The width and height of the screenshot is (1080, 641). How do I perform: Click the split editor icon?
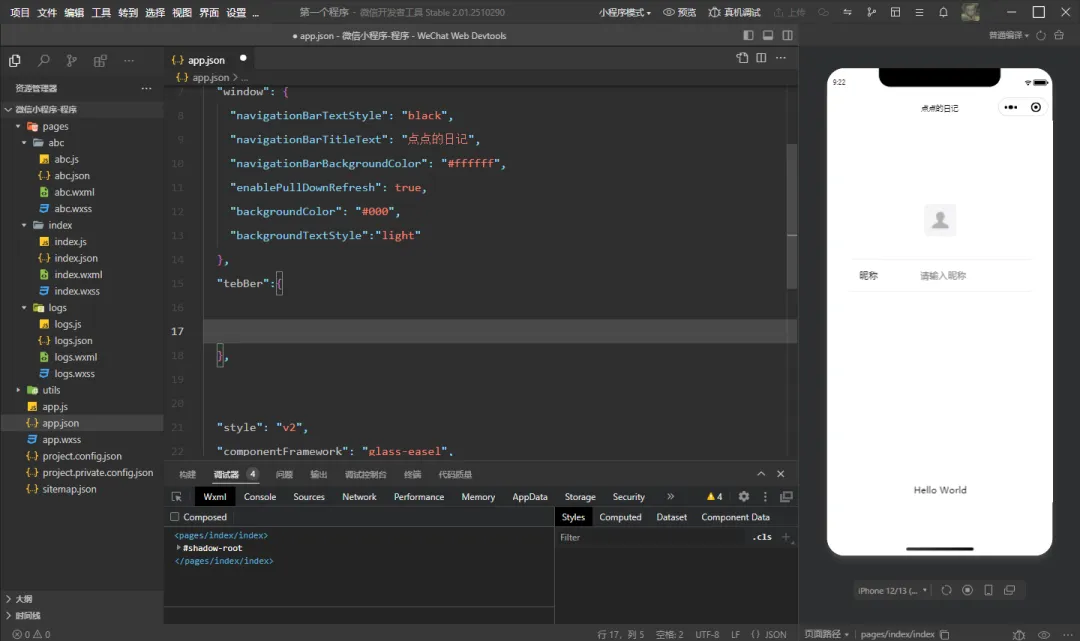coord(761,58)
